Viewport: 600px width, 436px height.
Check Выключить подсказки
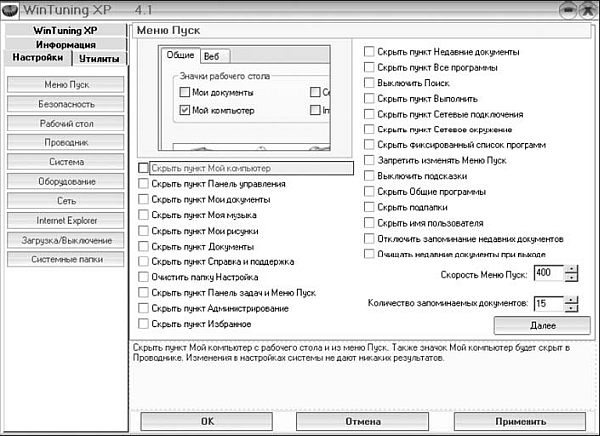coord(369,176)
